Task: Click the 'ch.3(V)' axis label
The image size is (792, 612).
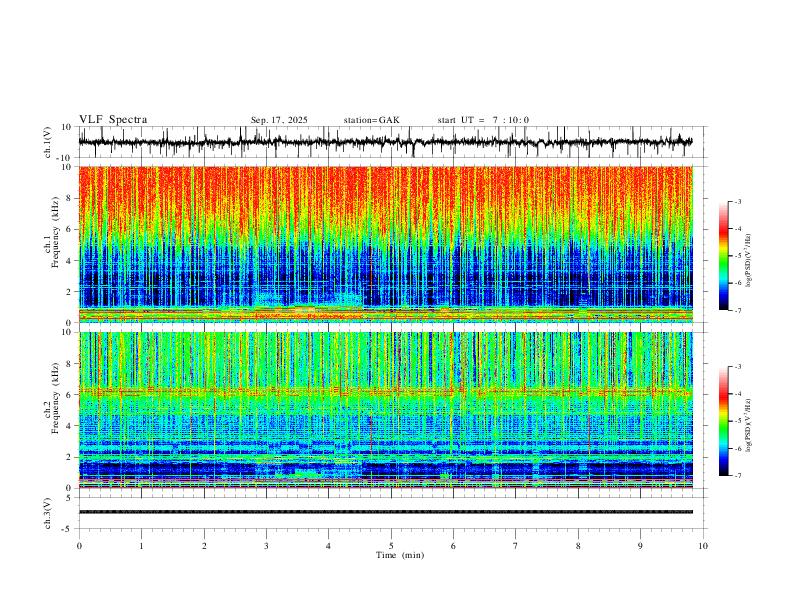Action: point(48,514)
